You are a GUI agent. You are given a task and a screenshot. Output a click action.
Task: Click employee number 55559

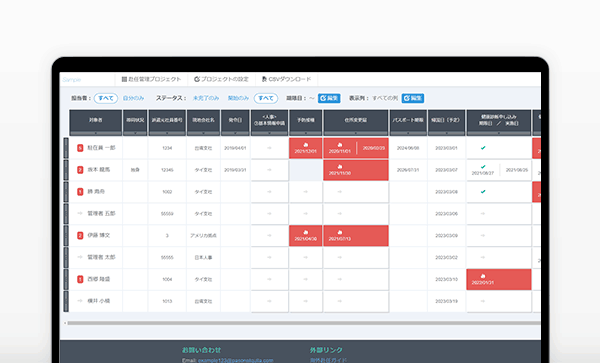pos(167,214)
